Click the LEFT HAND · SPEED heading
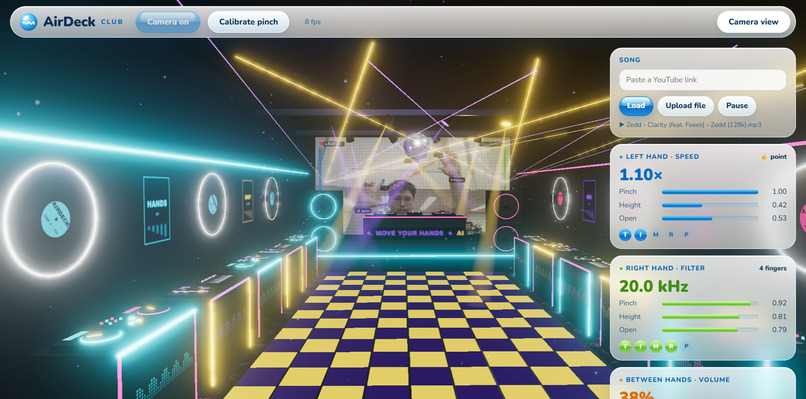Image resolution: width=806 pixels, height=399 pixels. [662, 157]
